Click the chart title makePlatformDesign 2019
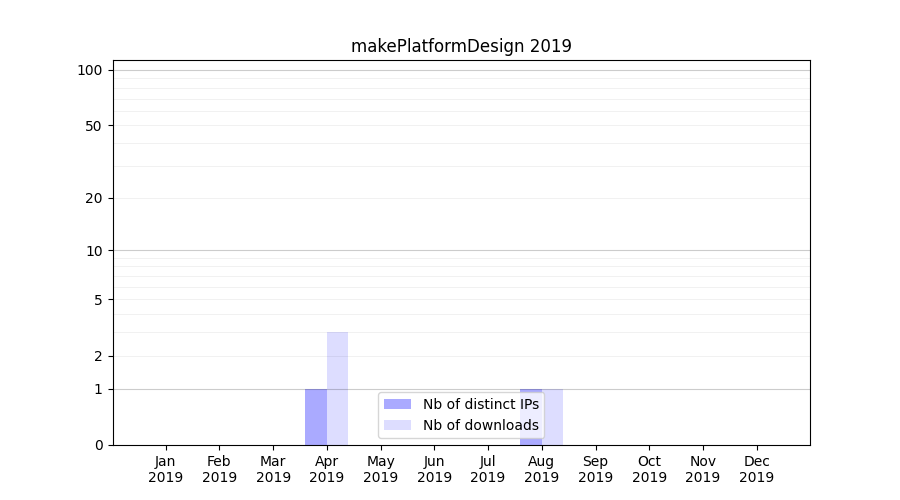Viewport: 900px width, 500px height. click(x=461, y=46)
